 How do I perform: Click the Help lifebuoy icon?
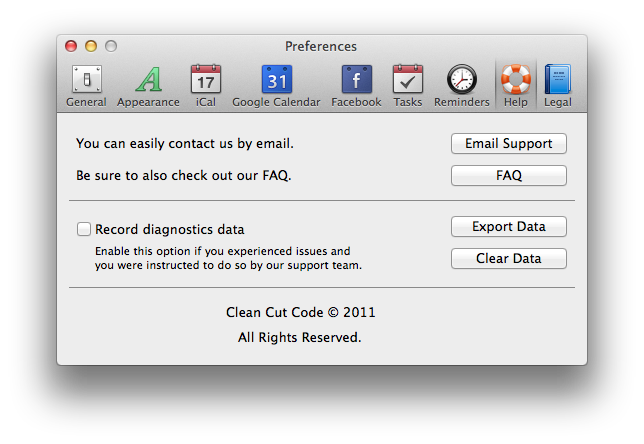tap(516, 79)
